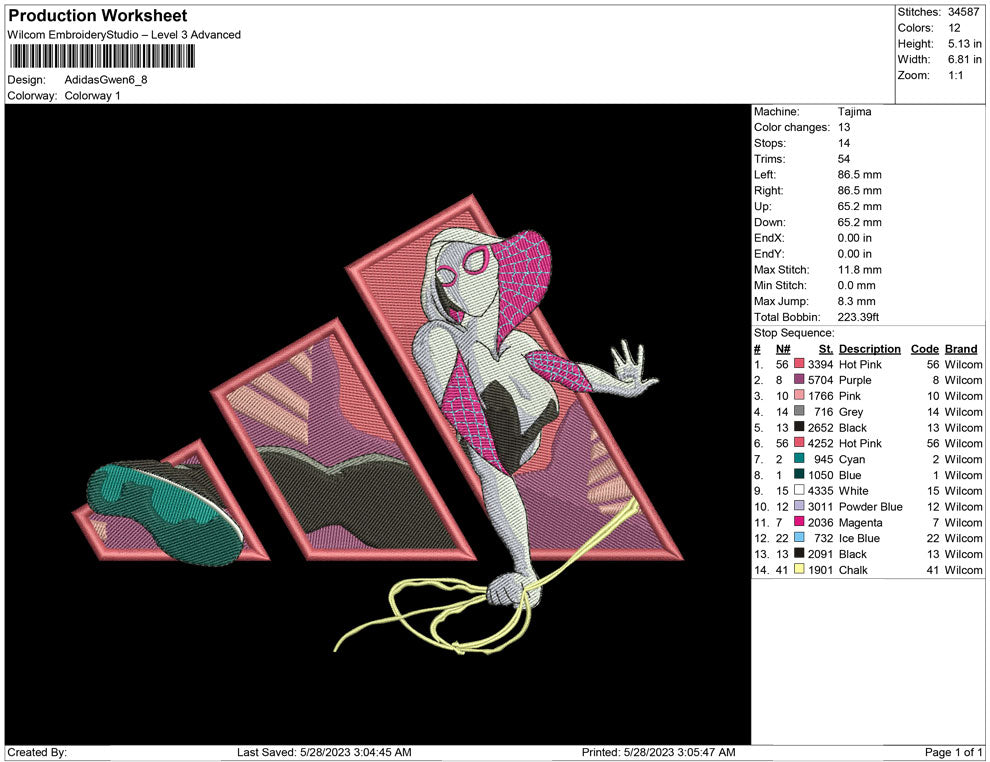Click the Description column header

coord(869,349)
